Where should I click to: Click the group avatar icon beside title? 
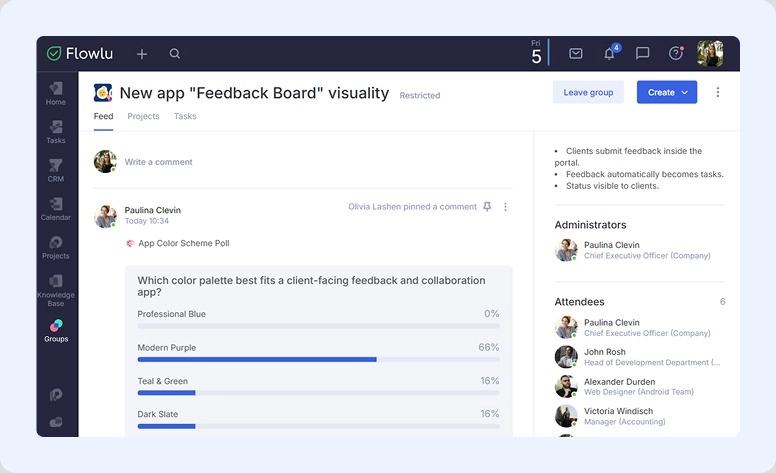click(x=103, y=93)
